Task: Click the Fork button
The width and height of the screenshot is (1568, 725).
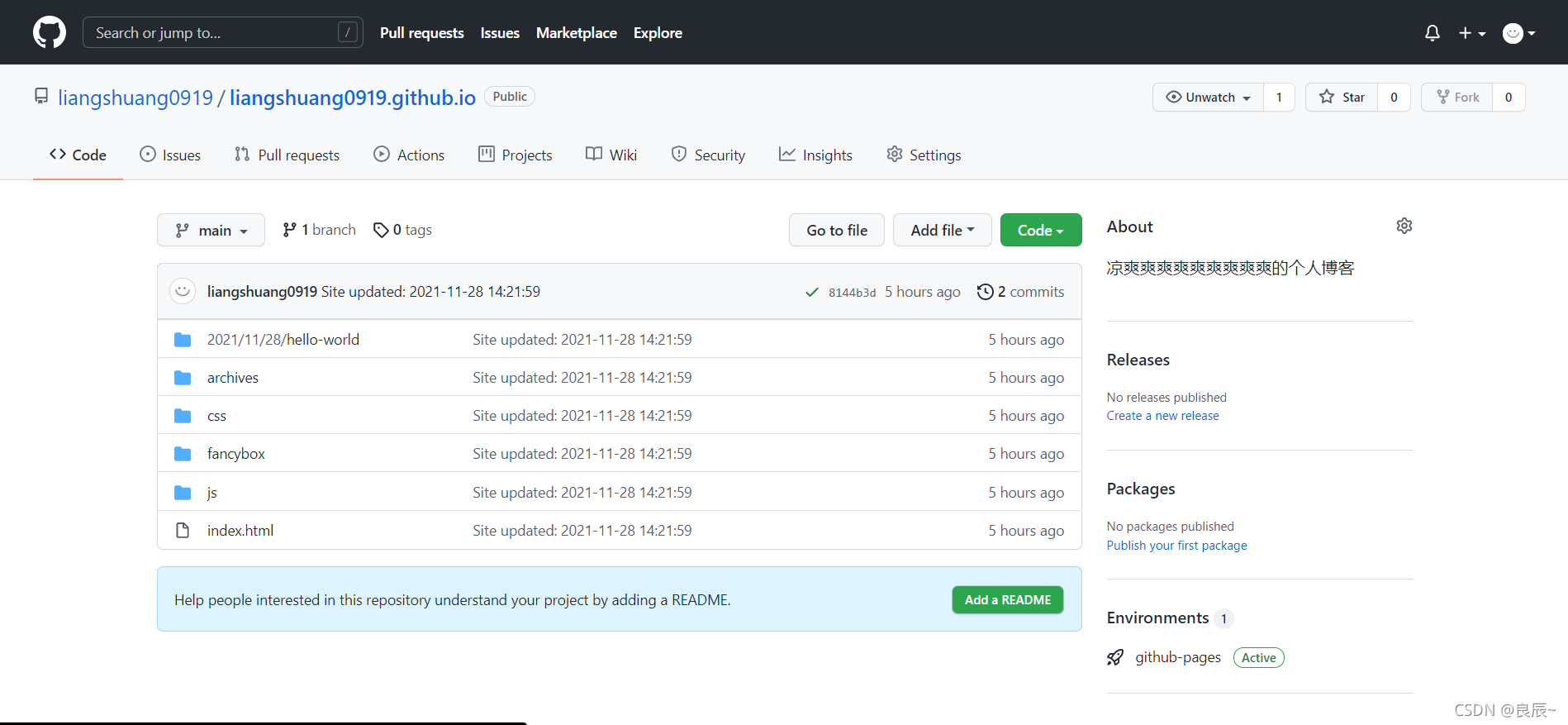Action: pyautogui.click(x=1457, y=97)
